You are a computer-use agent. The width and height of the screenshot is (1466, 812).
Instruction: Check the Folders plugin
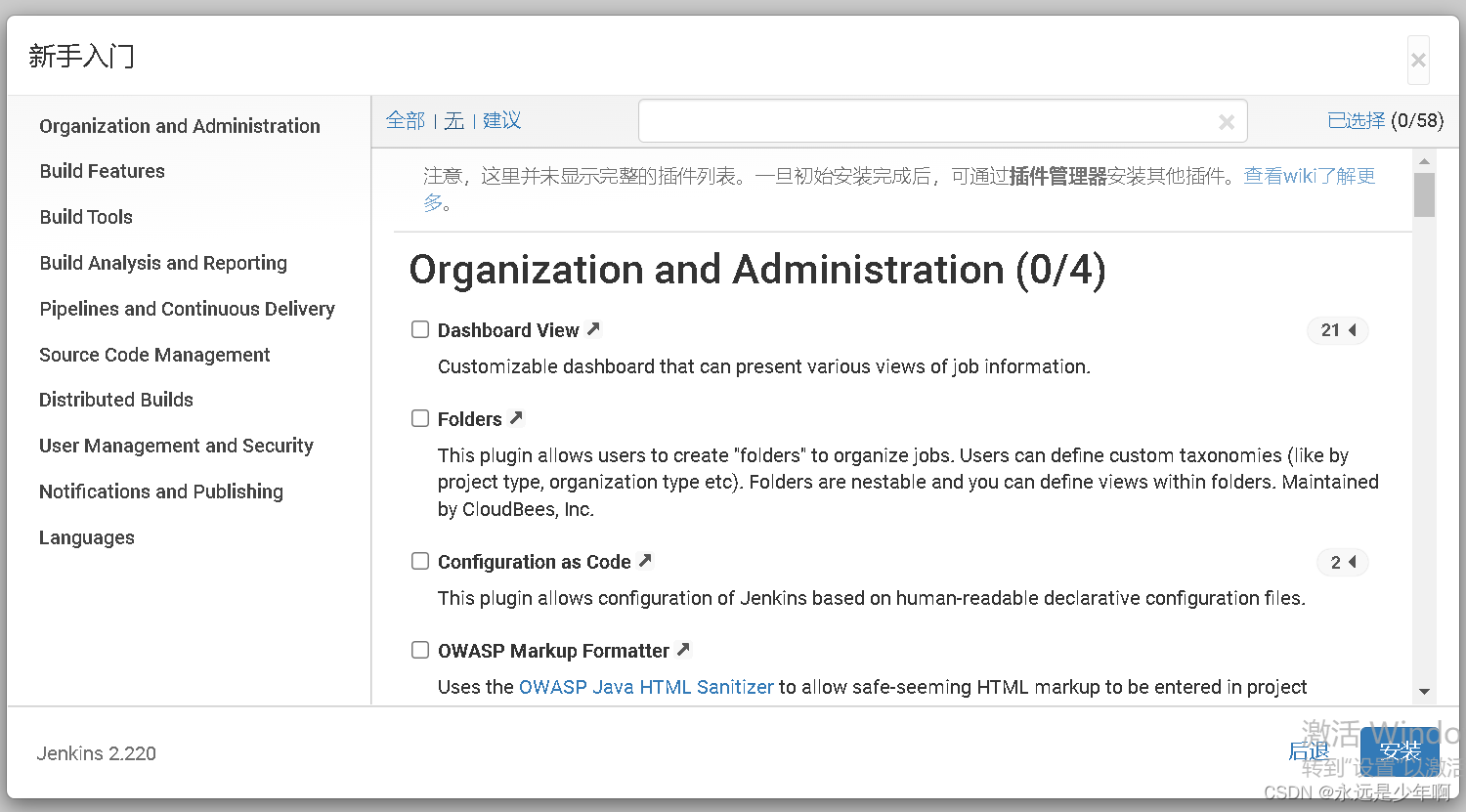(420, 418)
